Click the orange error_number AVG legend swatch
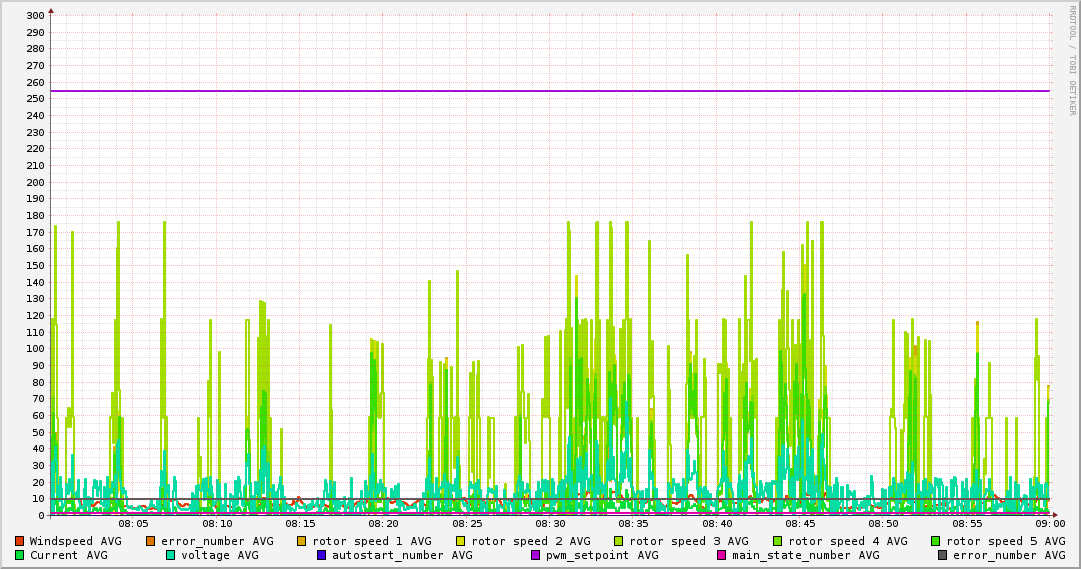 (151, 541)
